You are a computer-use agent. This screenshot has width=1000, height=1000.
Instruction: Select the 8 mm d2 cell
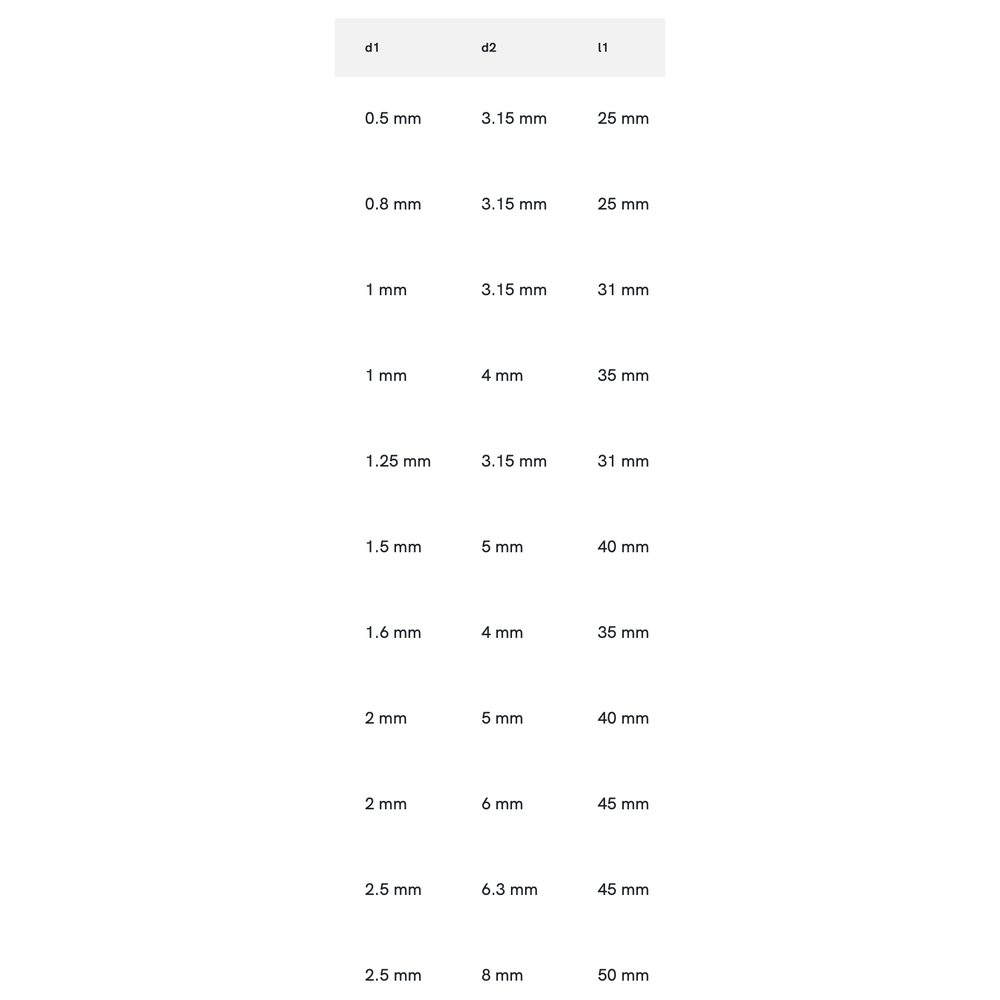coord(502,975)
